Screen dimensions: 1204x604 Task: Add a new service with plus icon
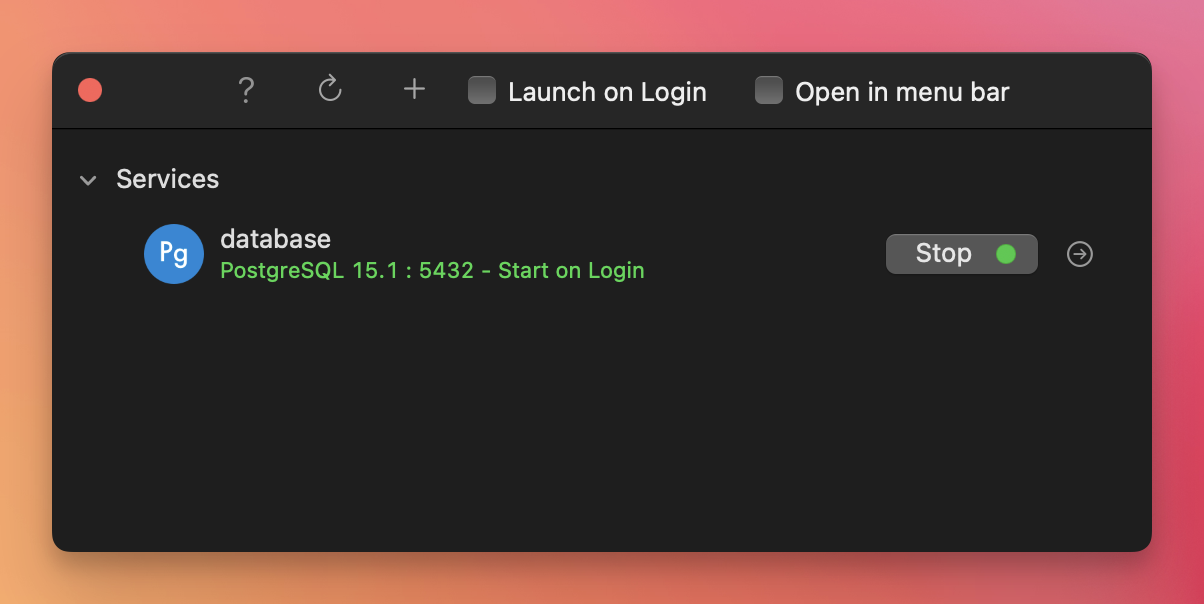click(x=414, y=90)
